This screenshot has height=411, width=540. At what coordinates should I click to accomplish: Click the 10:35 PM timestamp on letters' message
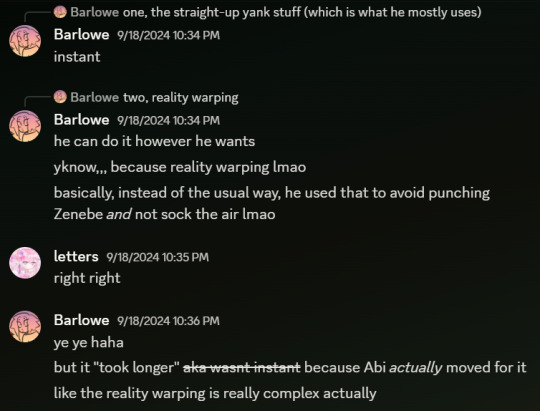click(157, 257)
